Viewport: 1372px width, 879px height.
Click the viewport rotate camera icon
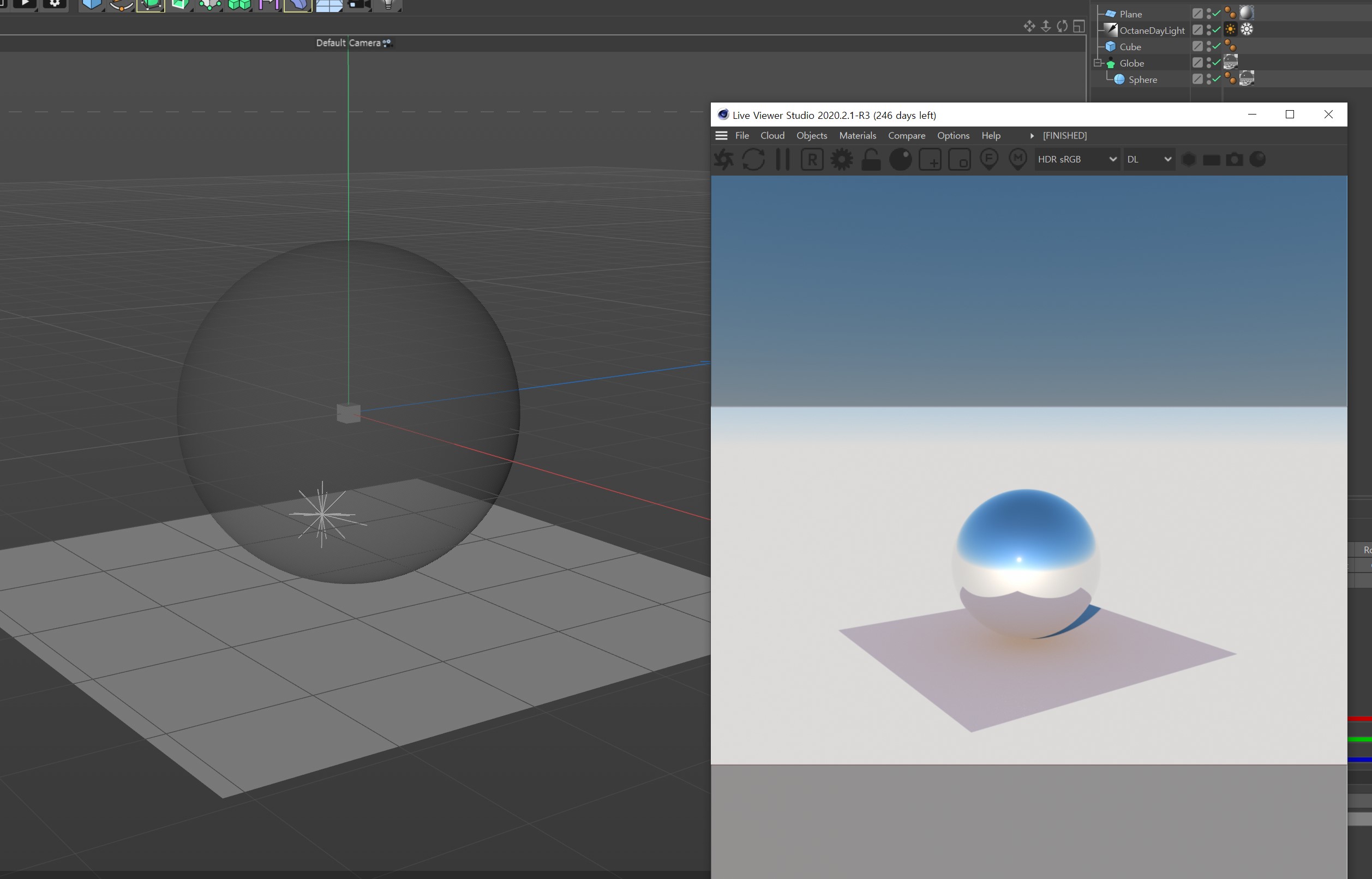click(x=1062, y=26)
